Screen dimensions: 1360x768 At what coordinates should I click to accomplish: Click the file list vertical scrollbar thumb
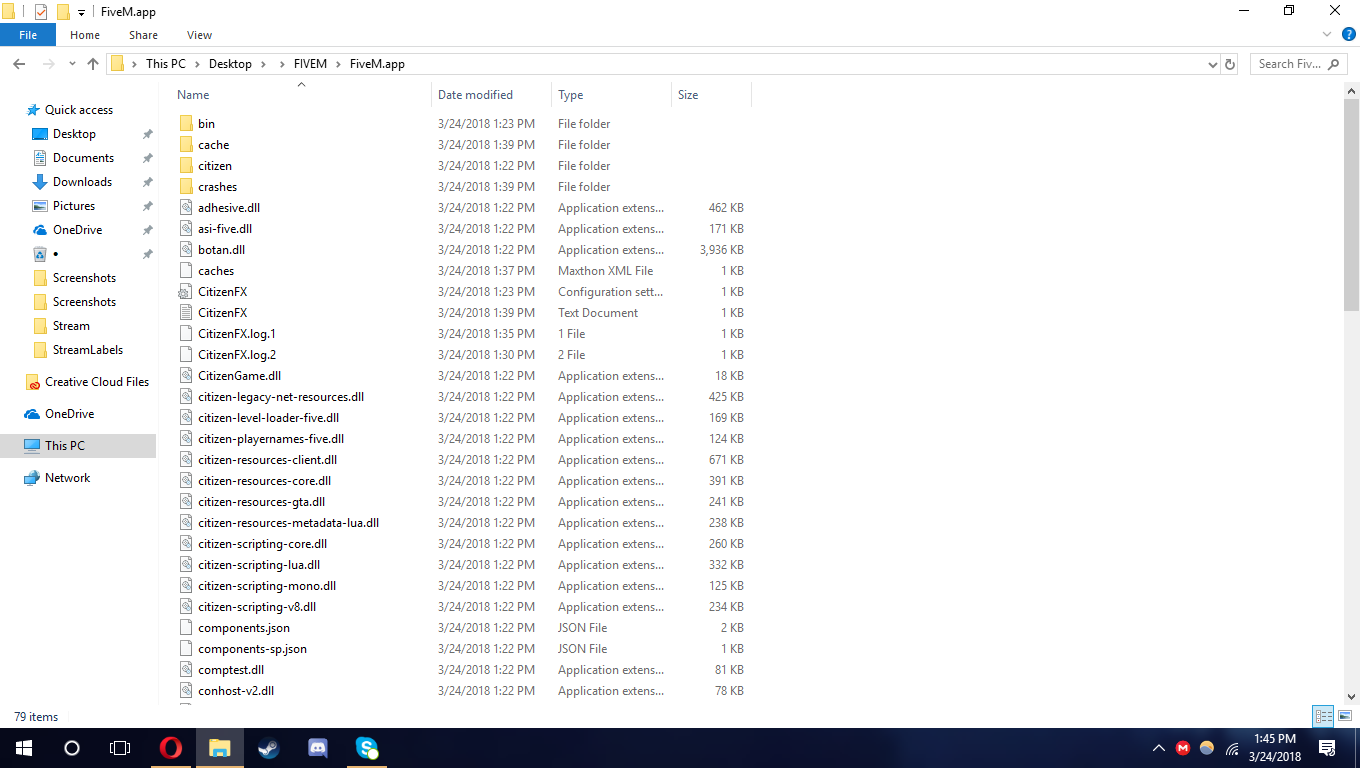(1351, 204)
